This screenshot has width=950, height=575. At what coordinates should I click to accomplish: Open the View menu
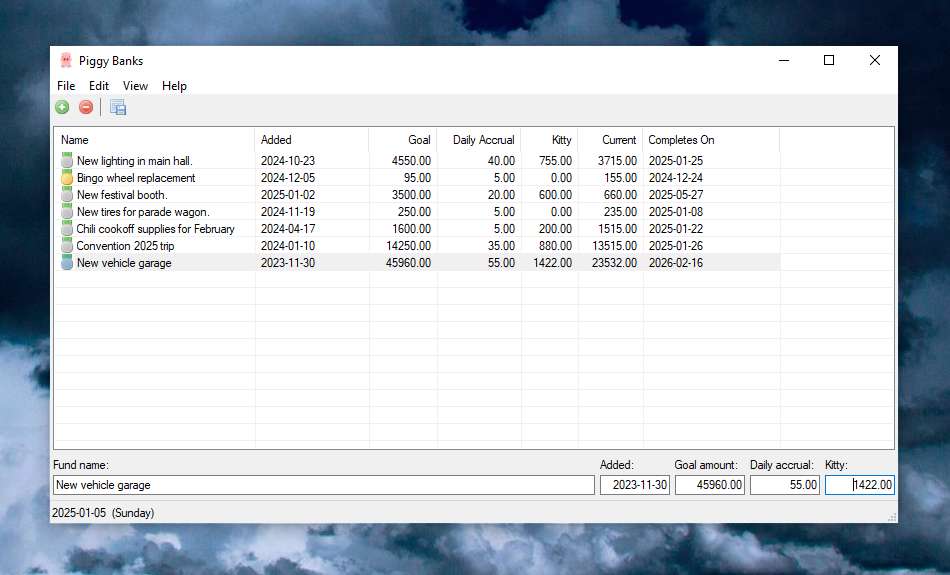(135, 86)
